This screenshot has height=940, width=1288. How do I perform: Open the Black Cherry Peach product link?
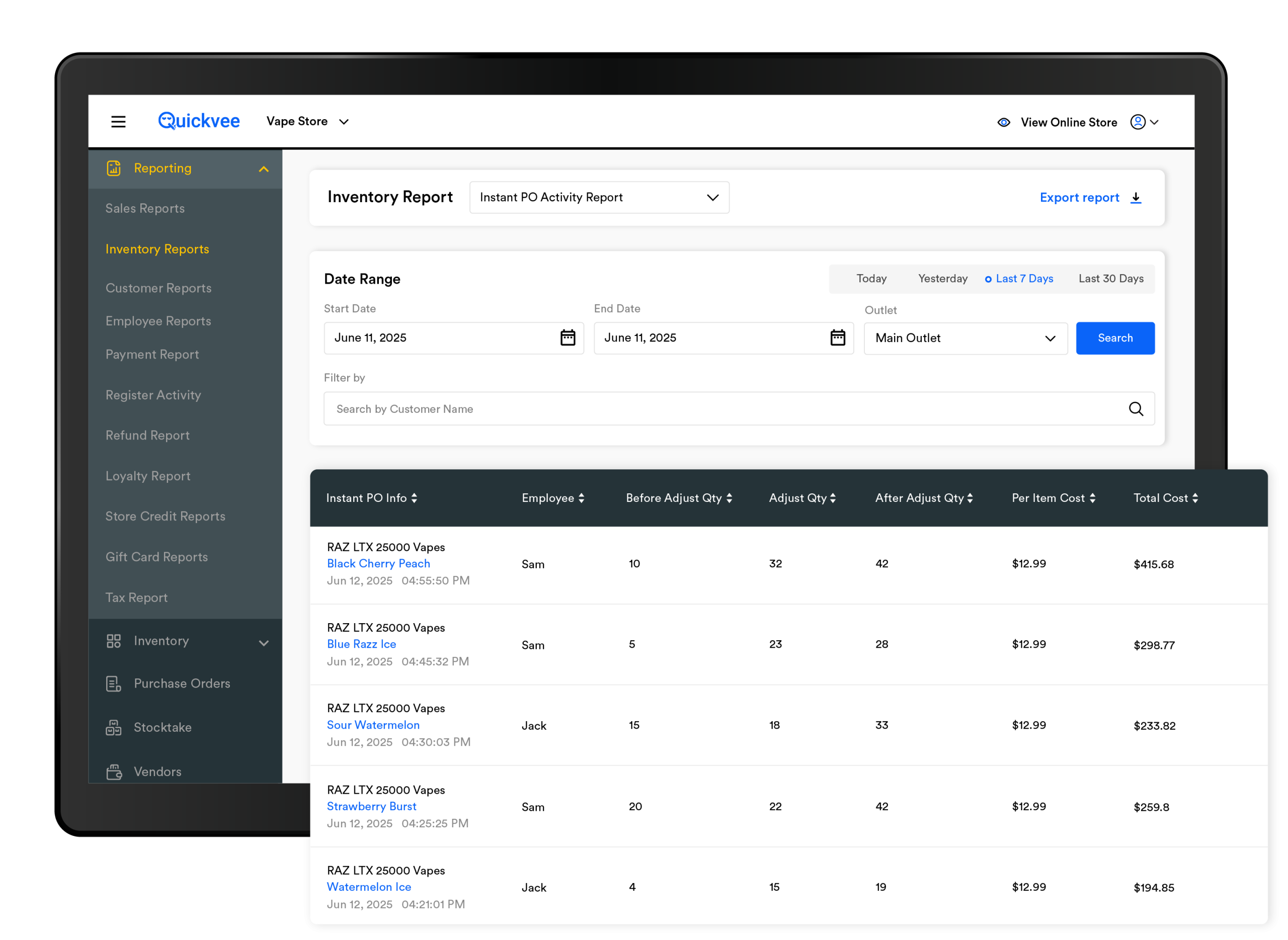pyautogui.click(x=378, y=564)
